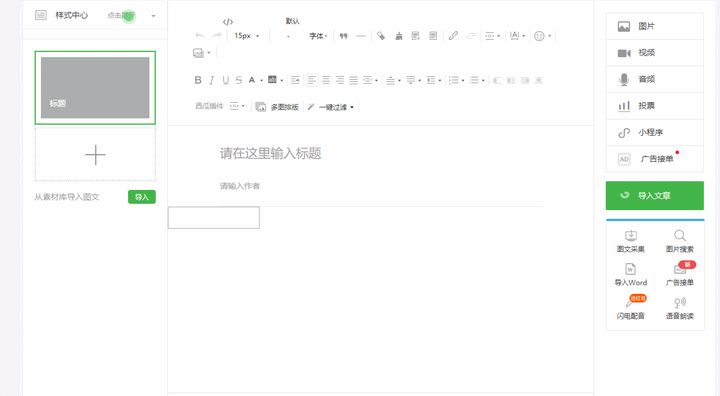The image size is (720, 396).
Task: Click the 导入Word document icon
Action: [x=630, y=269]
